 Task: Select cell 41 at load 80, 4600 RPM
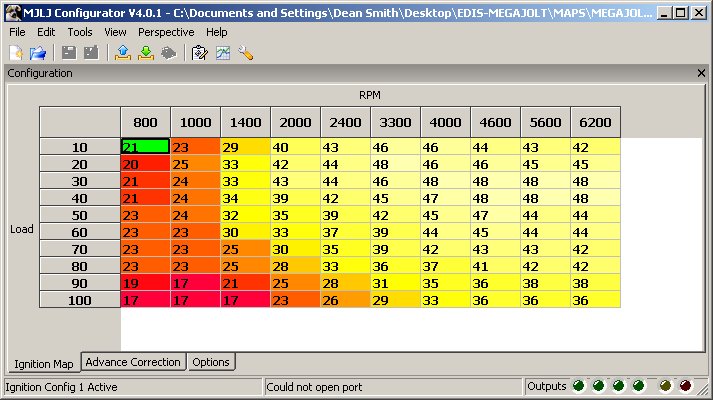[496, 266]
